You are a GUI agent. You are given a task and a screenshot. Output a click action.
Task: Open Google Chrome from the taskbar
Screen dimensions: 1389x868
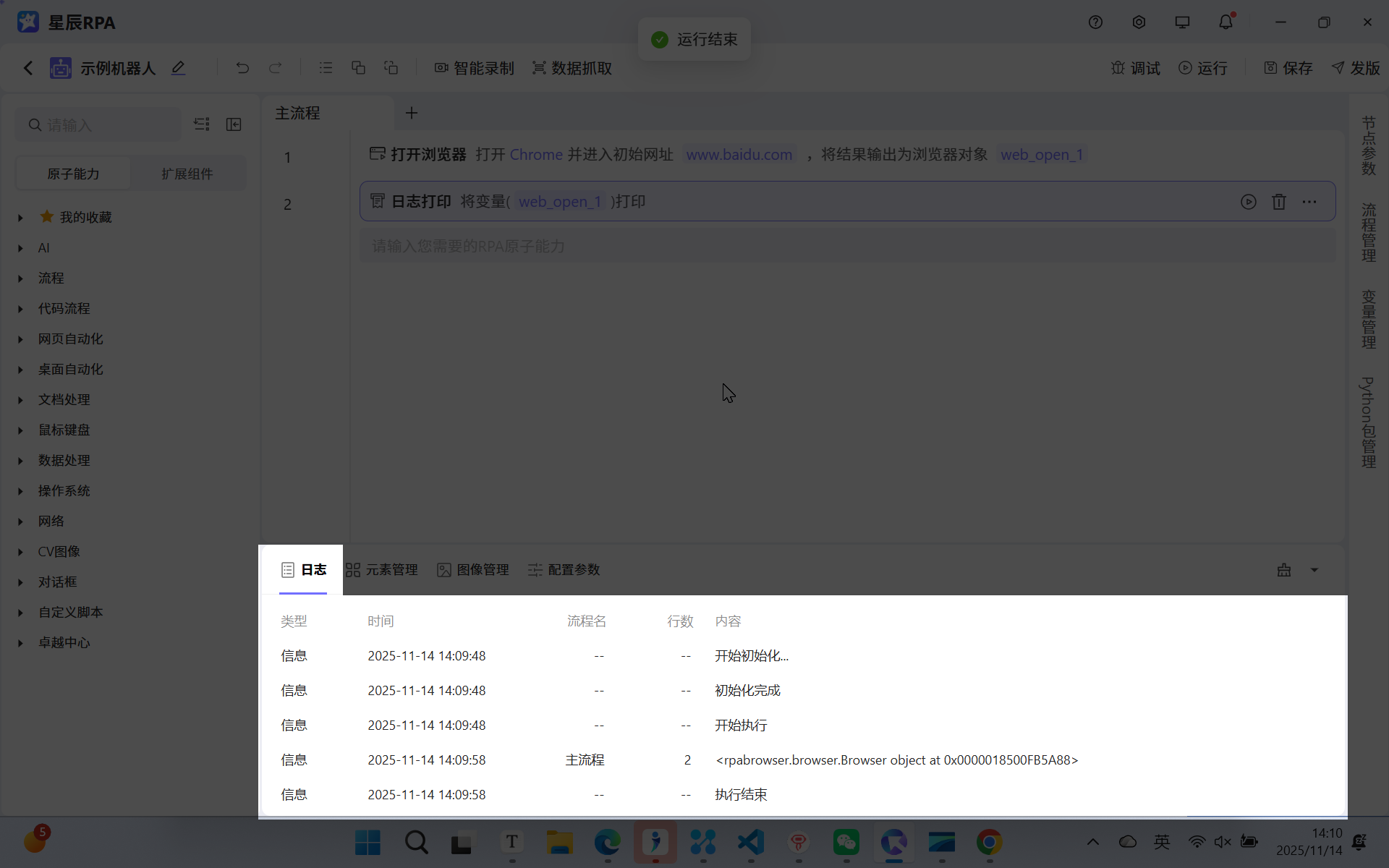[x=989, y=842]
